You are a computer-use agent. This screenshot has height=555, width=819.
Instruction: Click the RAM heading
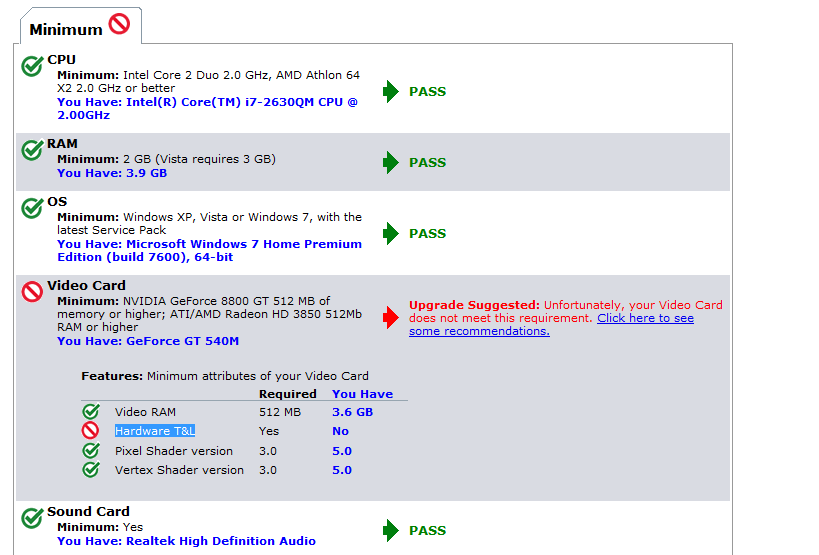[62, 144]
